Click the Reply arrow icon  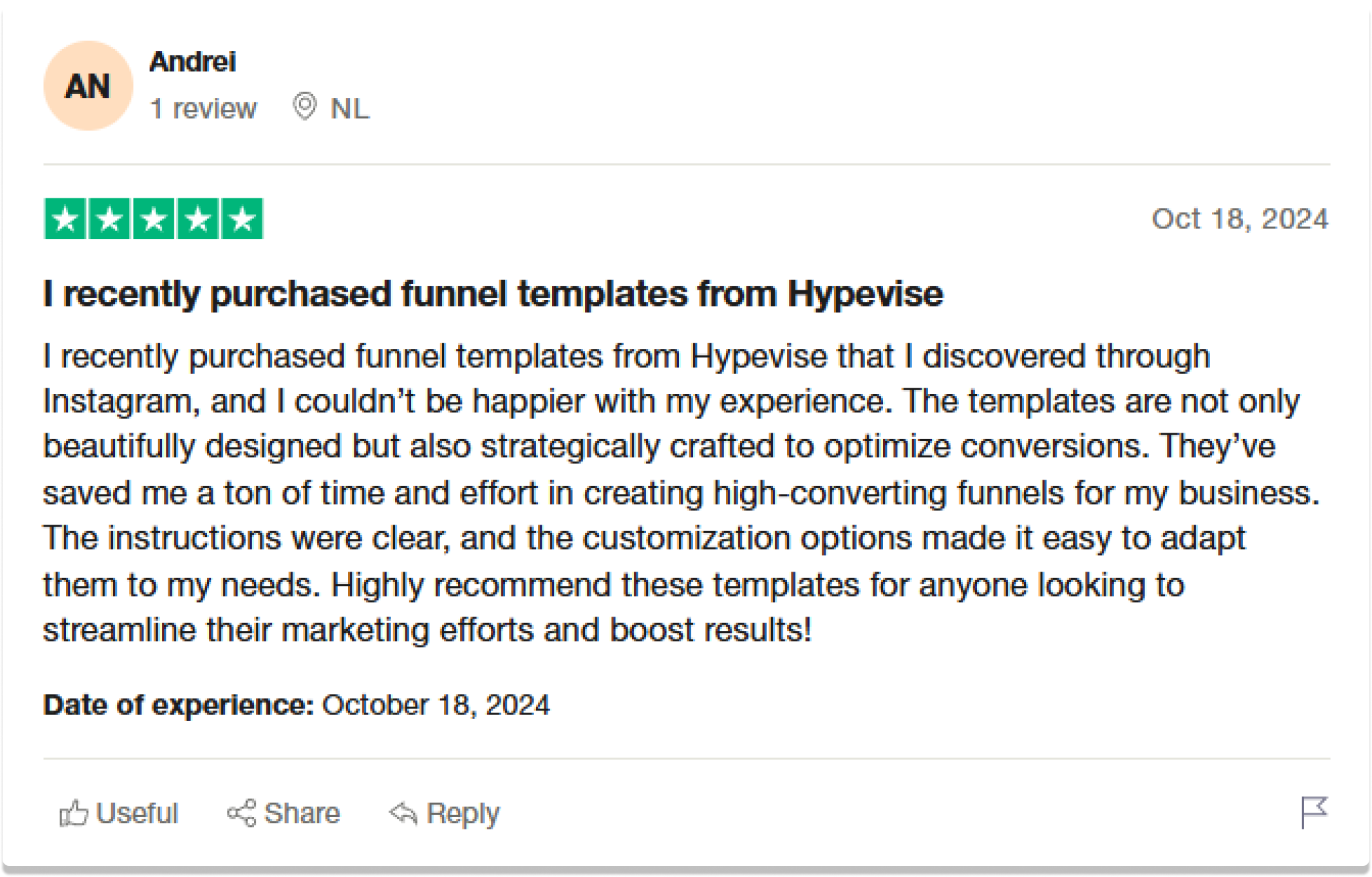coord(403,813)
